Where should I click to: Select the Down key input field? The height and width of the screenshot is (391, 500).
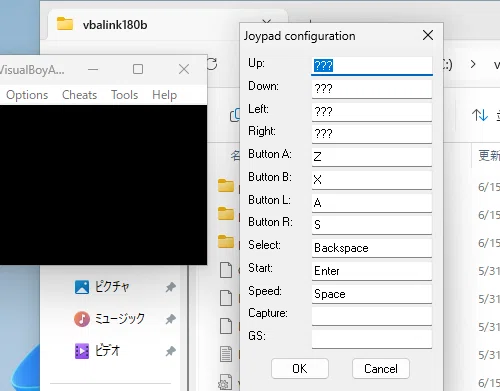pos(372,89)
